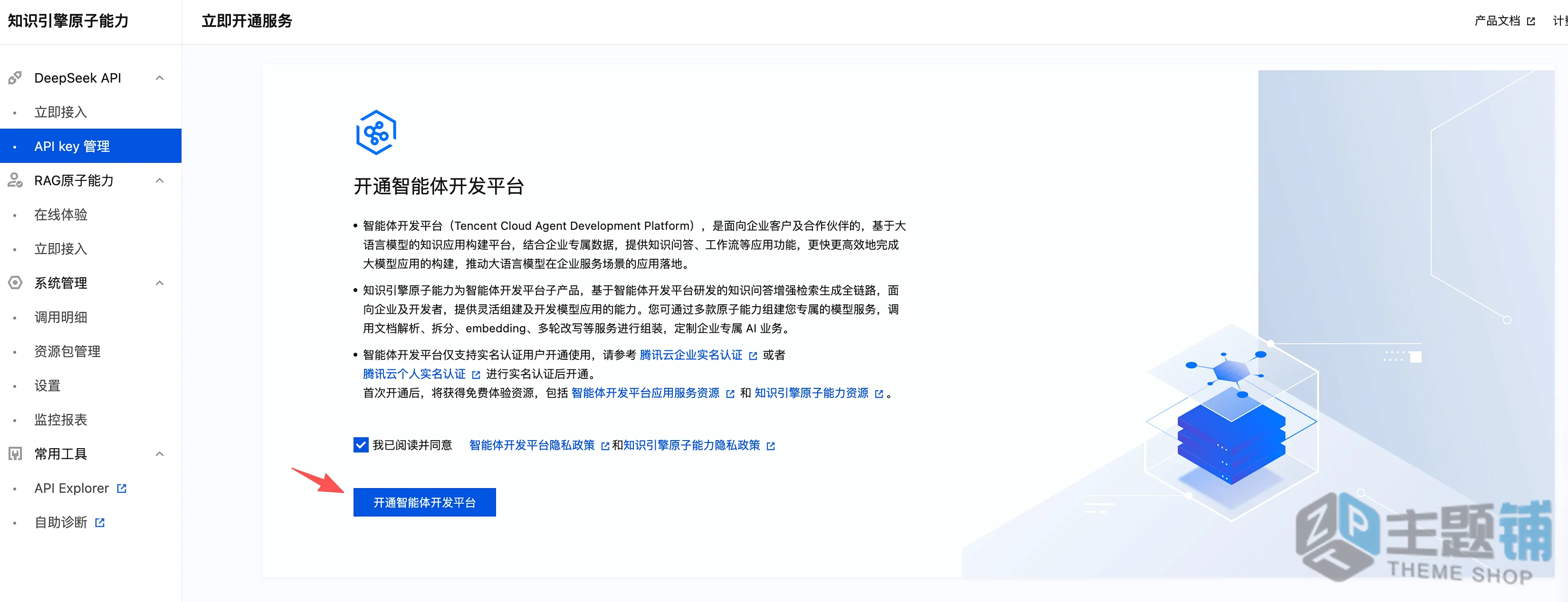Click external link icon after 知识引擎原子能力资源
Viewport: 1568px width, 602px height.
(879, 394)
